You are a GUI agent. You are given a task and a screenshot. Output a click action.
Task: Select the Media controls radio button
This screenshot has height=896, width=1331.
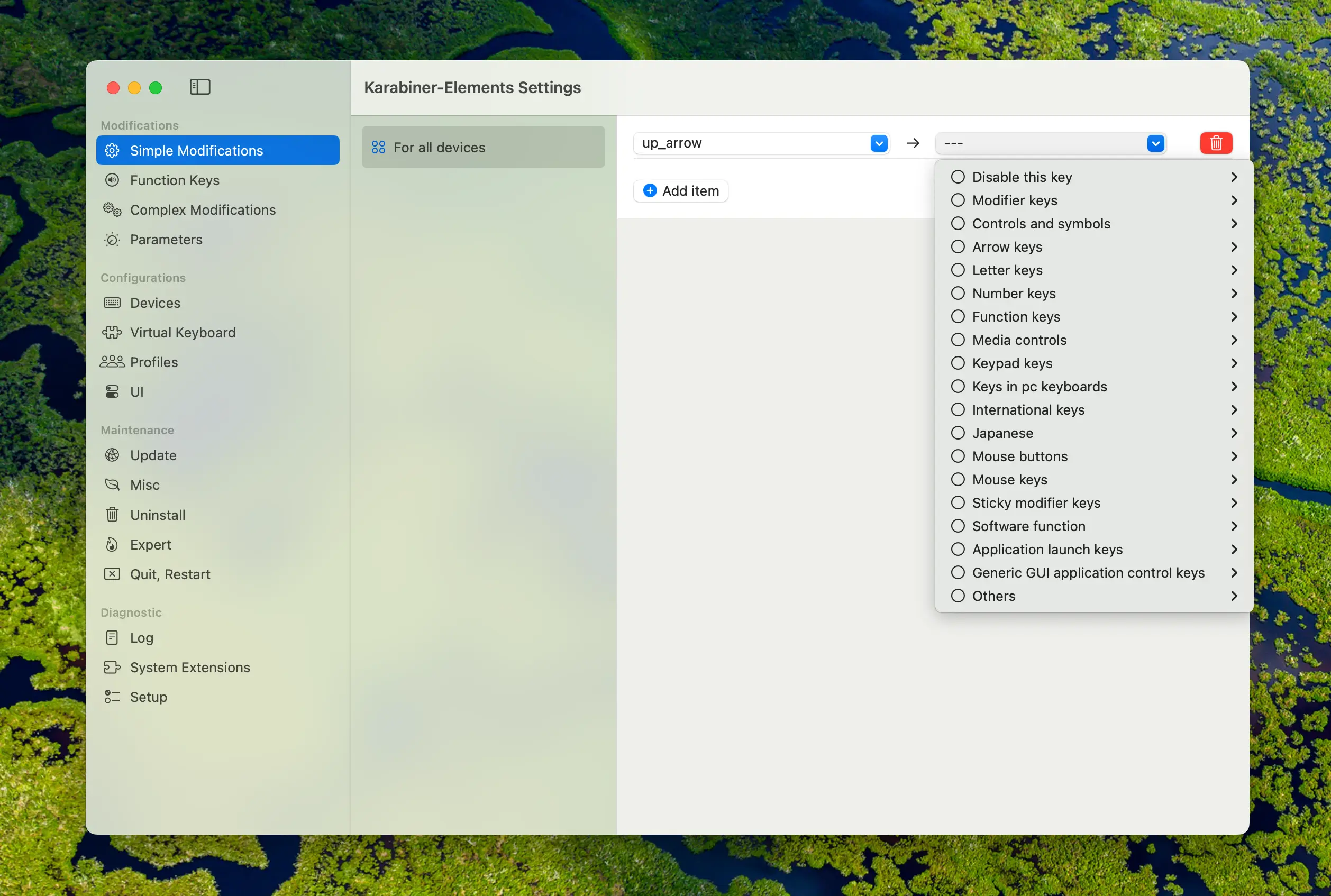tap(958, 340)
